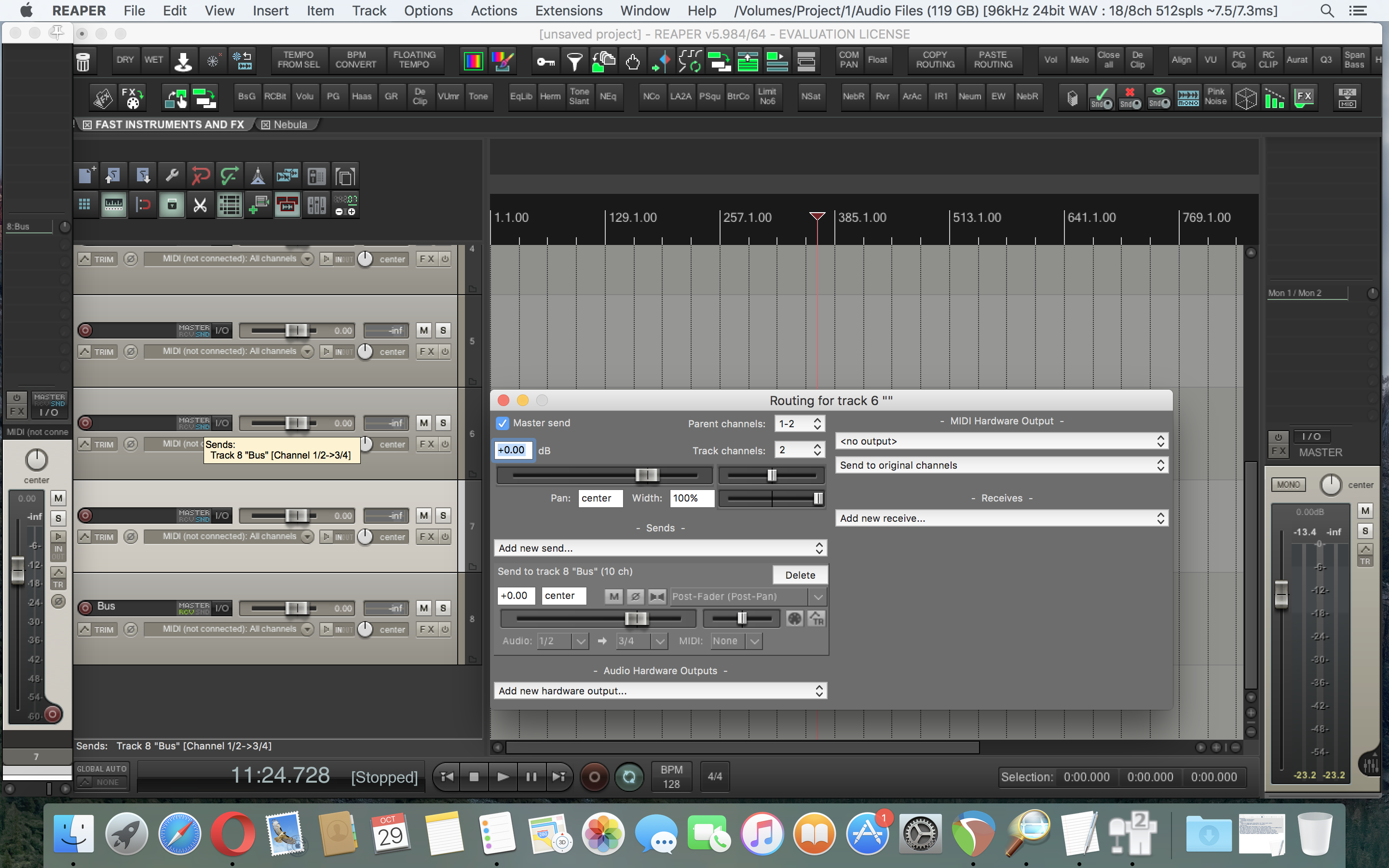Uncheck the Master send checkbox

point(502,423)
